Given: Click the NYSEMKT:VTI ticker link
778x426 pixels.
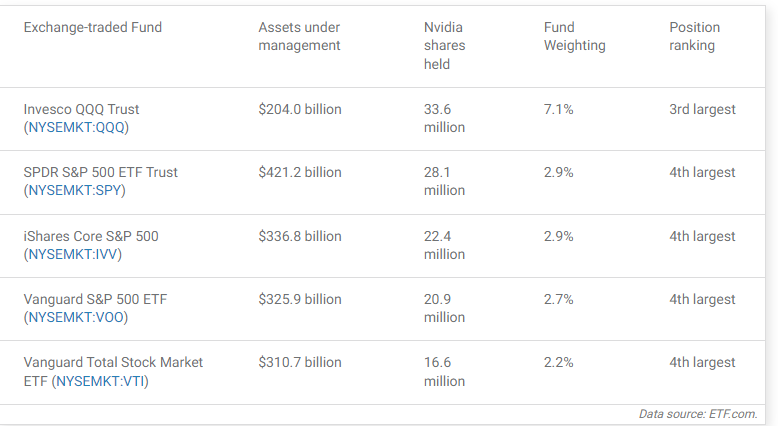Looking at the screenshot, I should tap(101, 381).
